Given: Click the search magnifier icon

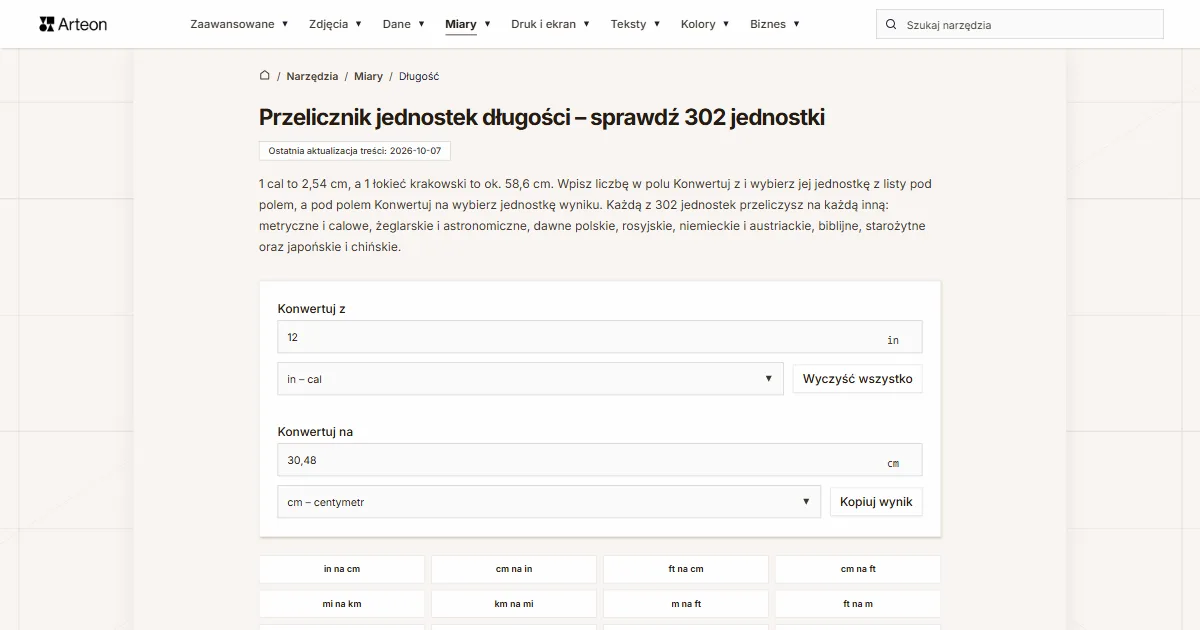Looking at the screenshot, I should pyautogui.click(x=891, y=24).
